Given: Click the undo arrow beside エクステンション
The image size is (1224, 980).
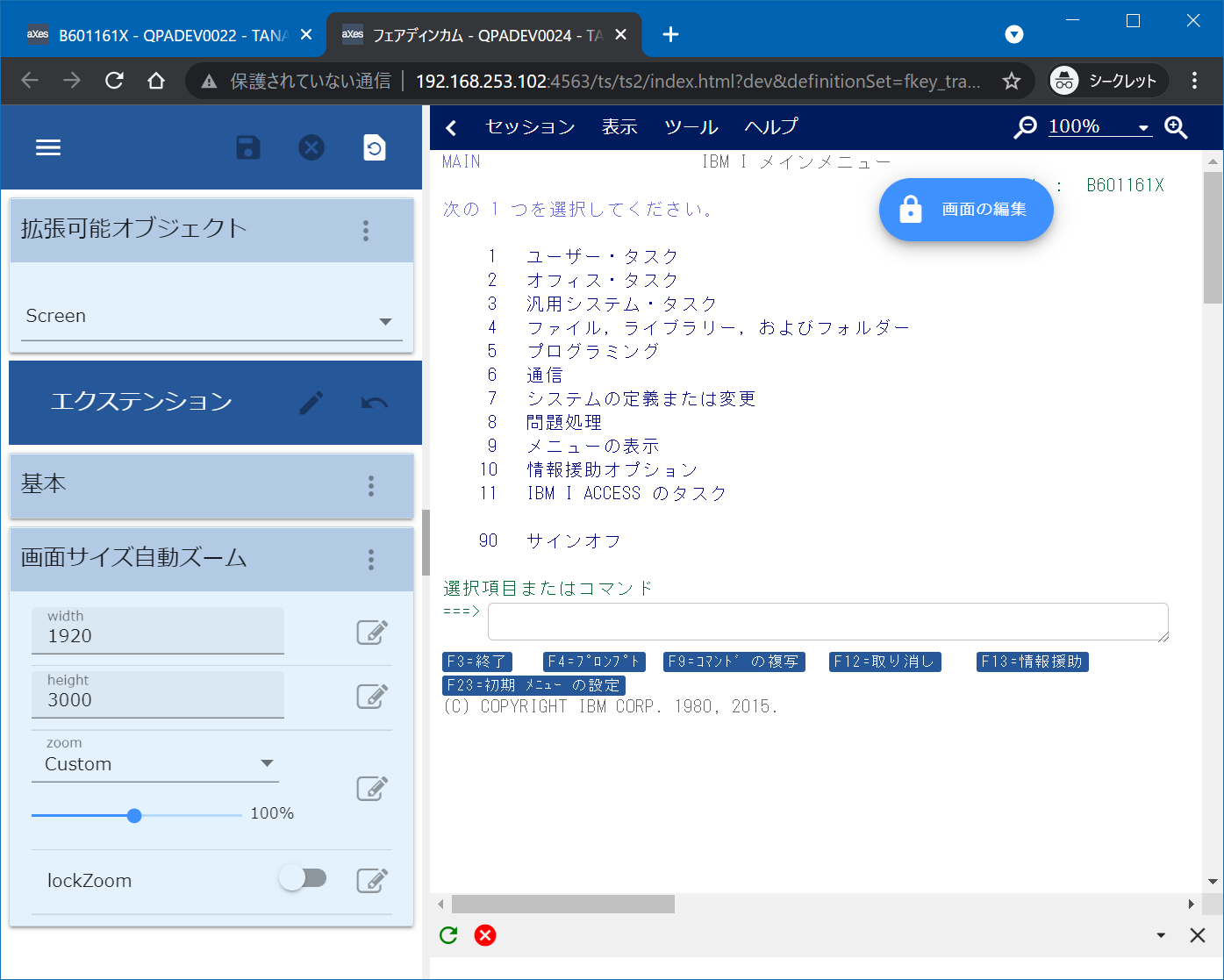Looking at the screenshot, I should coord(375,403).
